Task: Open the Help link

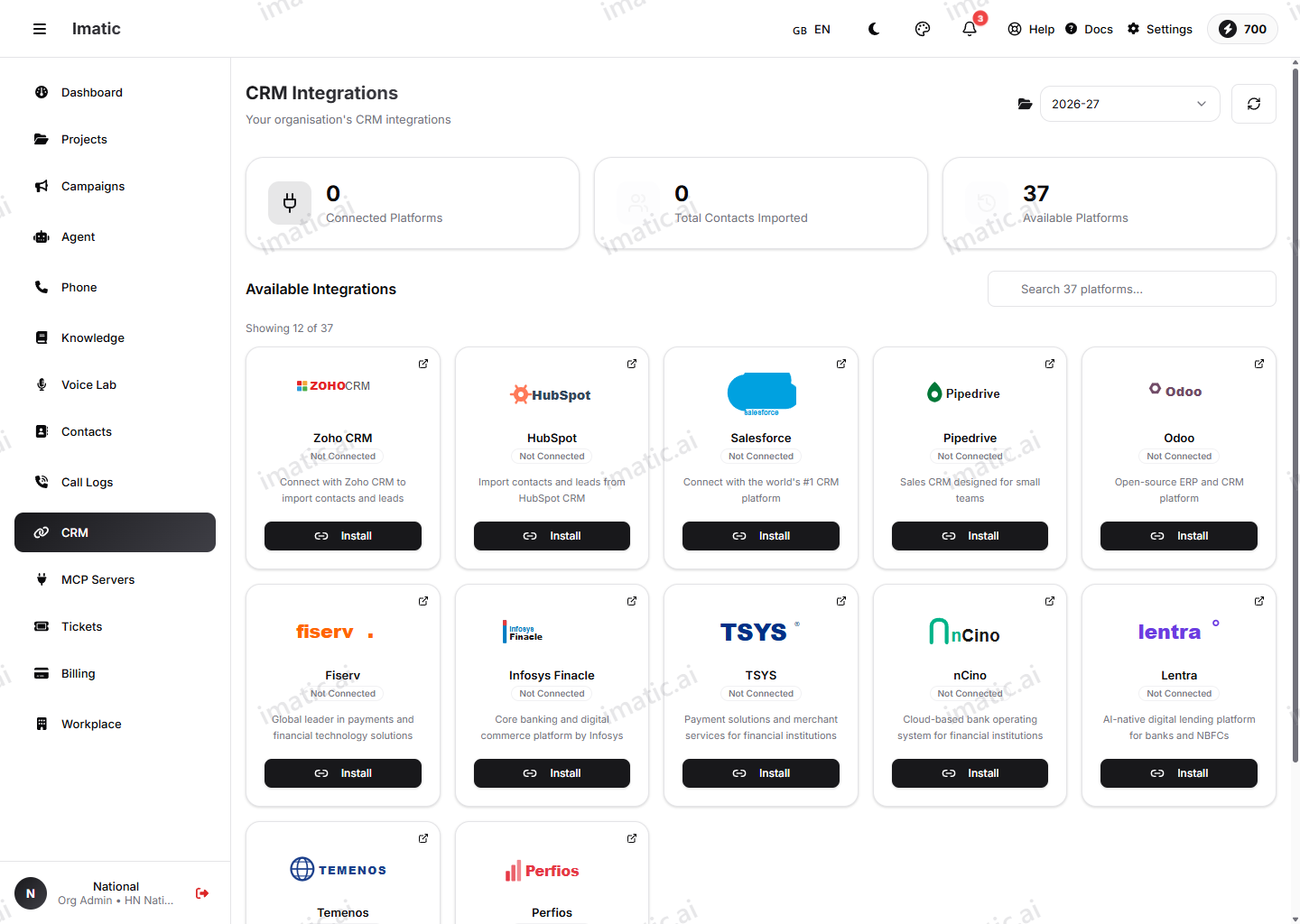Action: click(x=1031, y=29)
